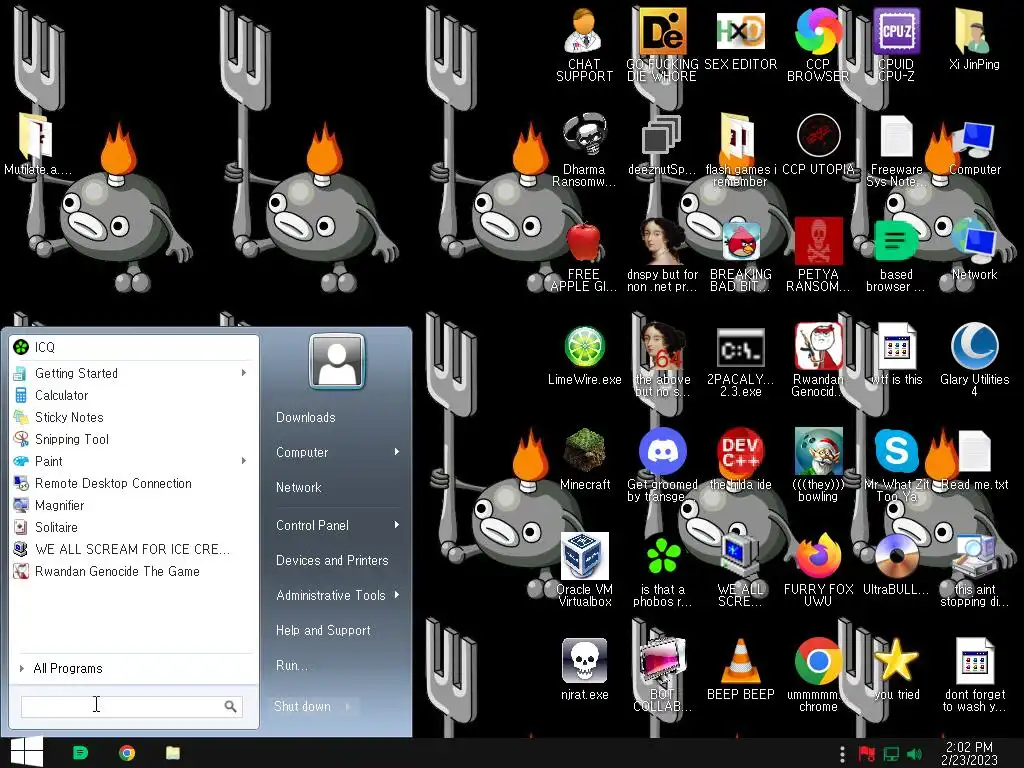Open the BEEP BEEP VLC cone icon
The image size is (1024, 768).
[x=740, y=670]
